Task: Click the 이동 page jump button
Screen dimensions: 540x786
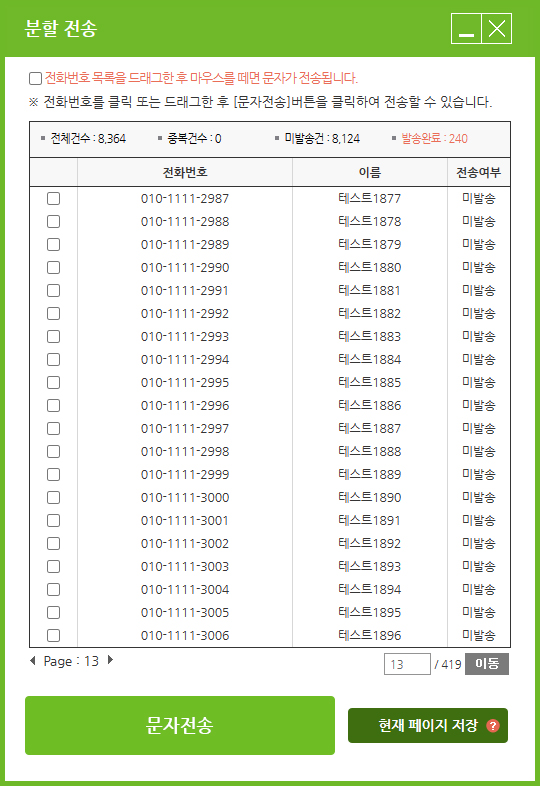Action: (x=487, y=664)
